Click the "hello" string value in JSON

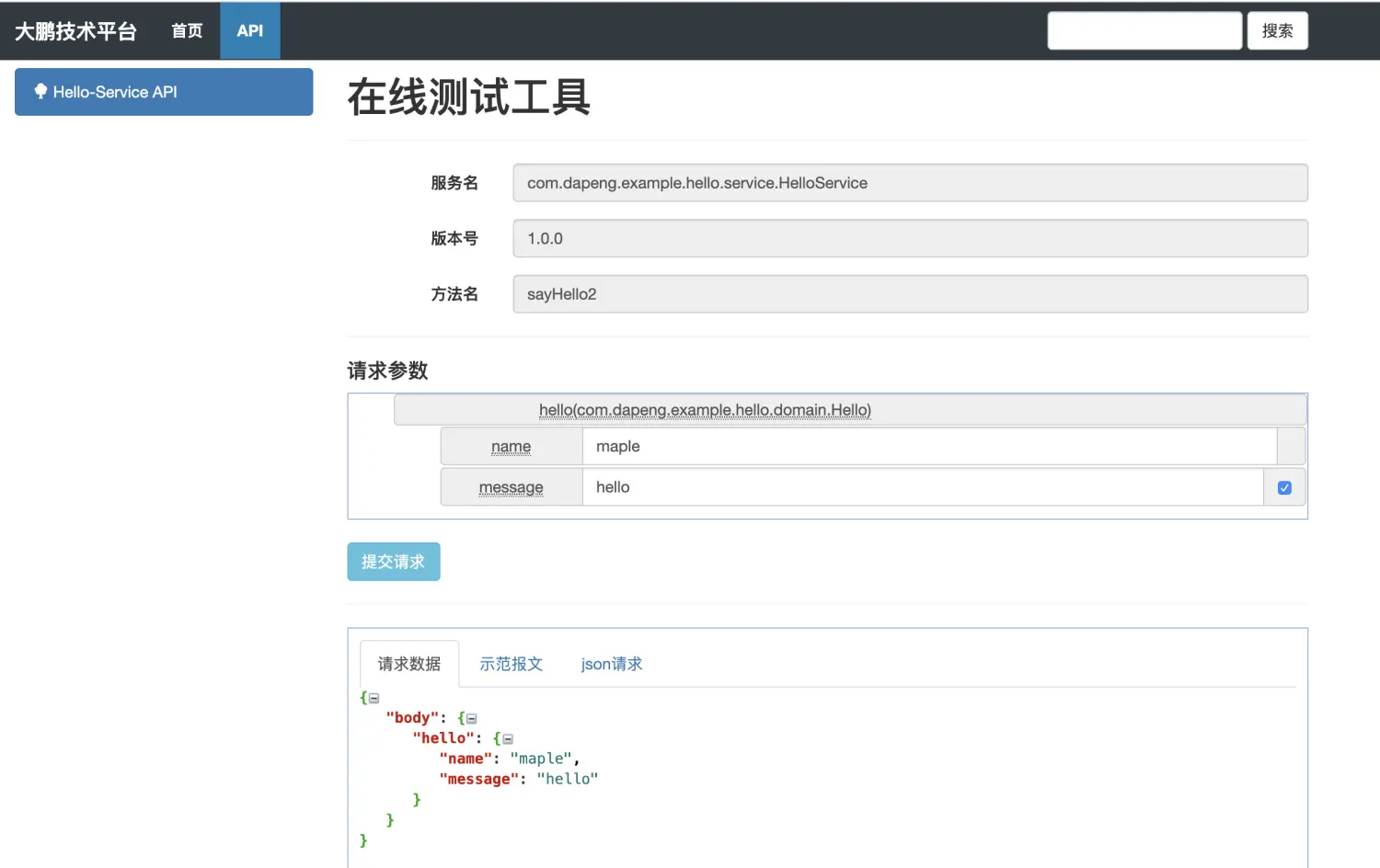(x=568, y=779)
